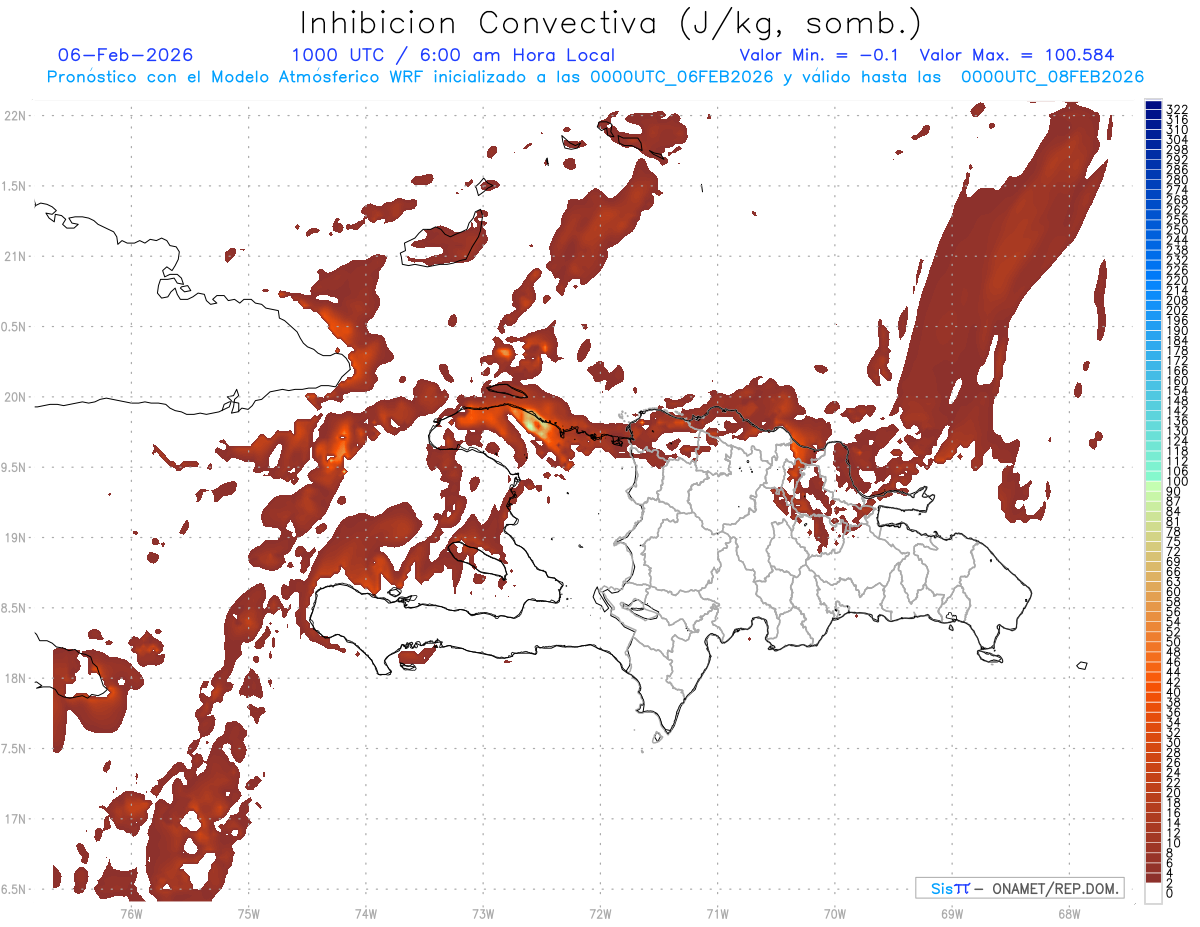The height and width of the screenshot is (927, 1200).
Task: Click the '73W' longitude label
Action: point(483,913)
